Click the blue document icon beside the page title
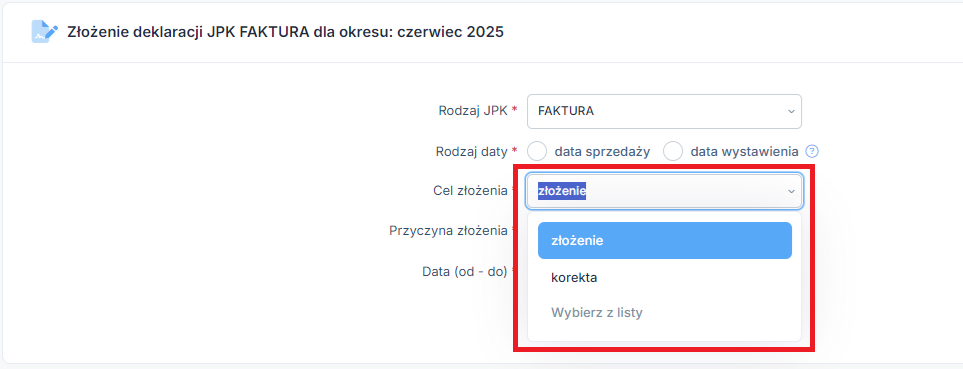Screen dimensions: 963x369 click(x=45, y=31)
